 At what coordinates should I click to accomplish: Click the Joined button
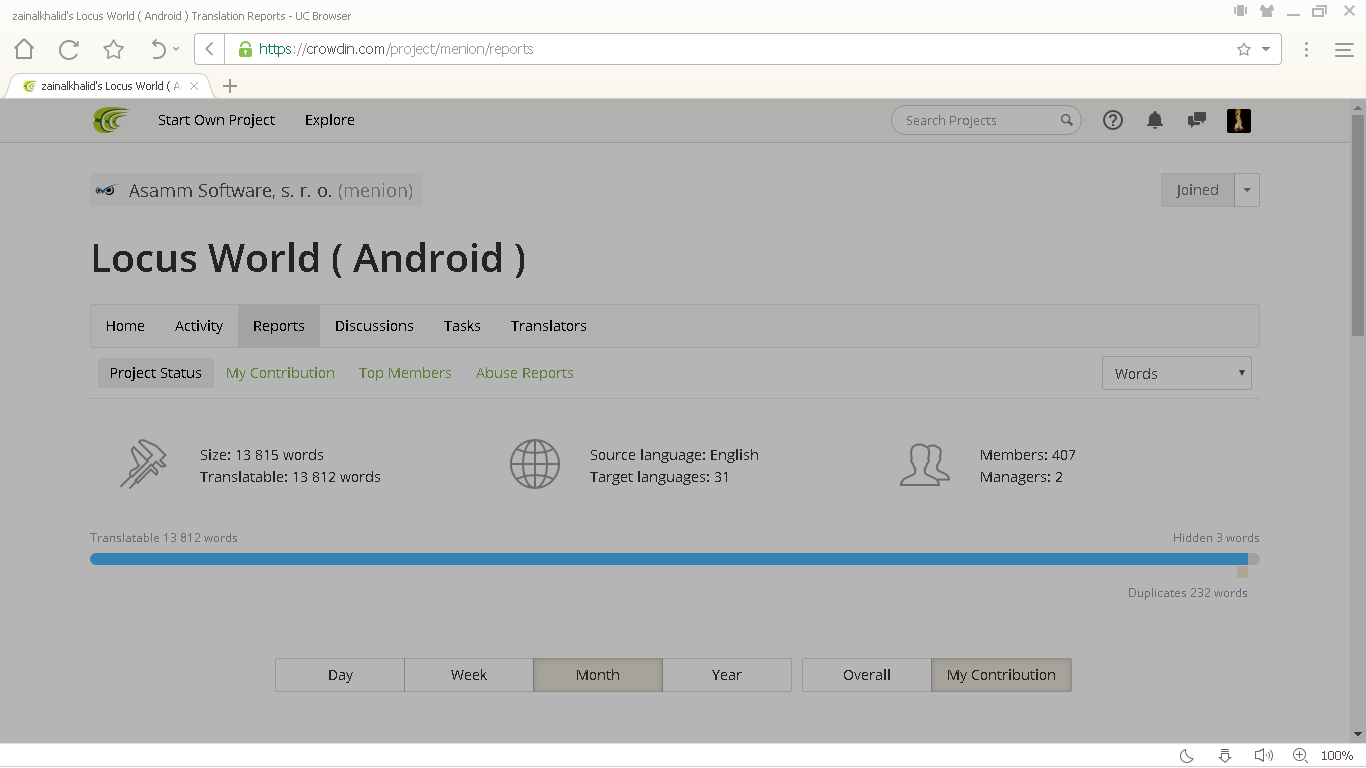click(x=1198, y=190)
